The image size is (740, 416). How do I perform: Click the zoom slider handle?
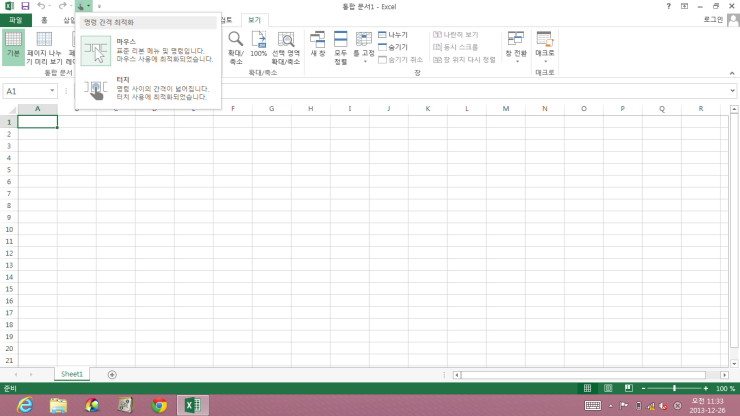tap(674, 388)
